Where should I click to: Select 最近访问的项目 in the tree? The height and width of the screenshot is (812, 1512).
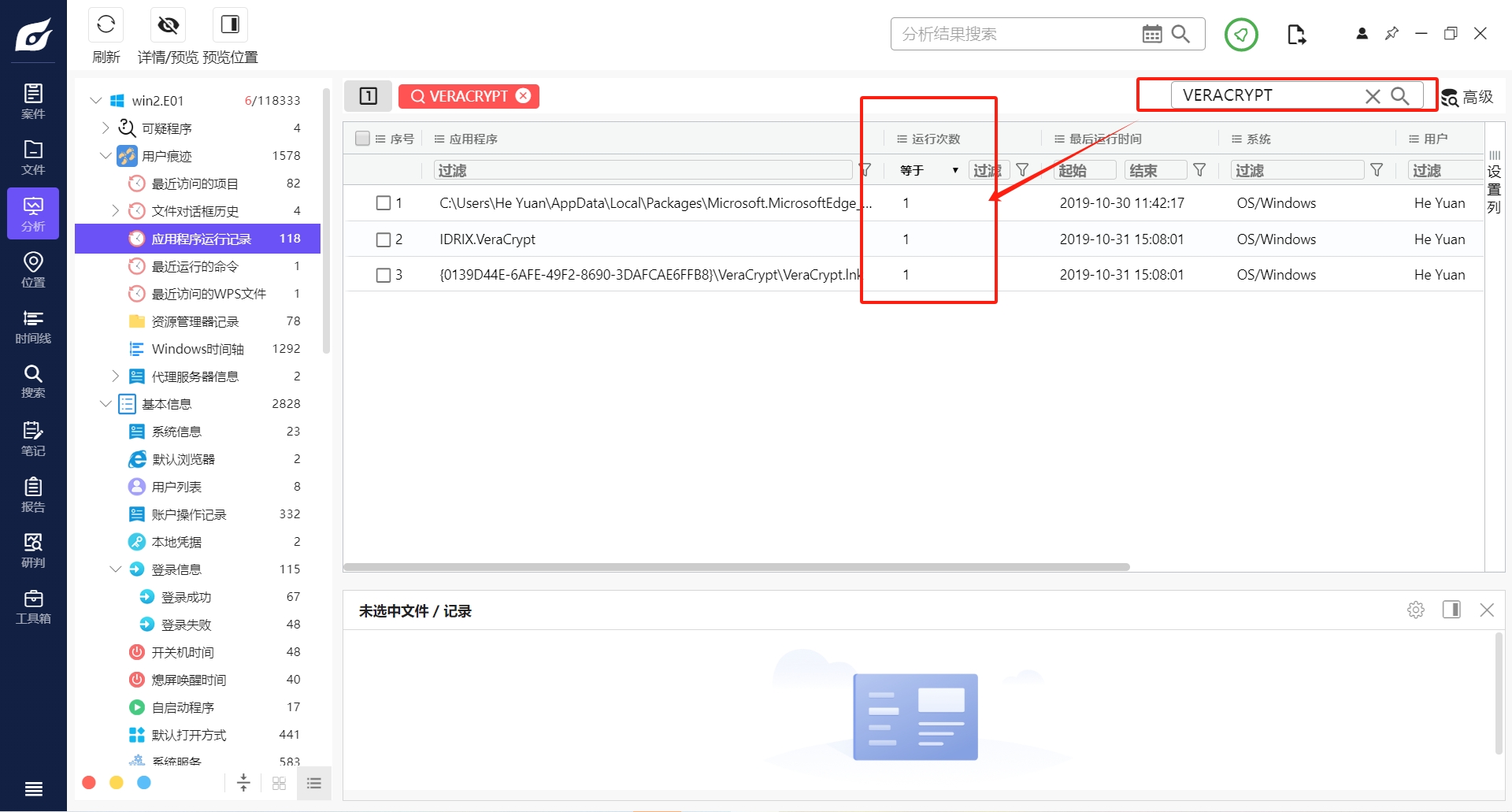[195, 184]
